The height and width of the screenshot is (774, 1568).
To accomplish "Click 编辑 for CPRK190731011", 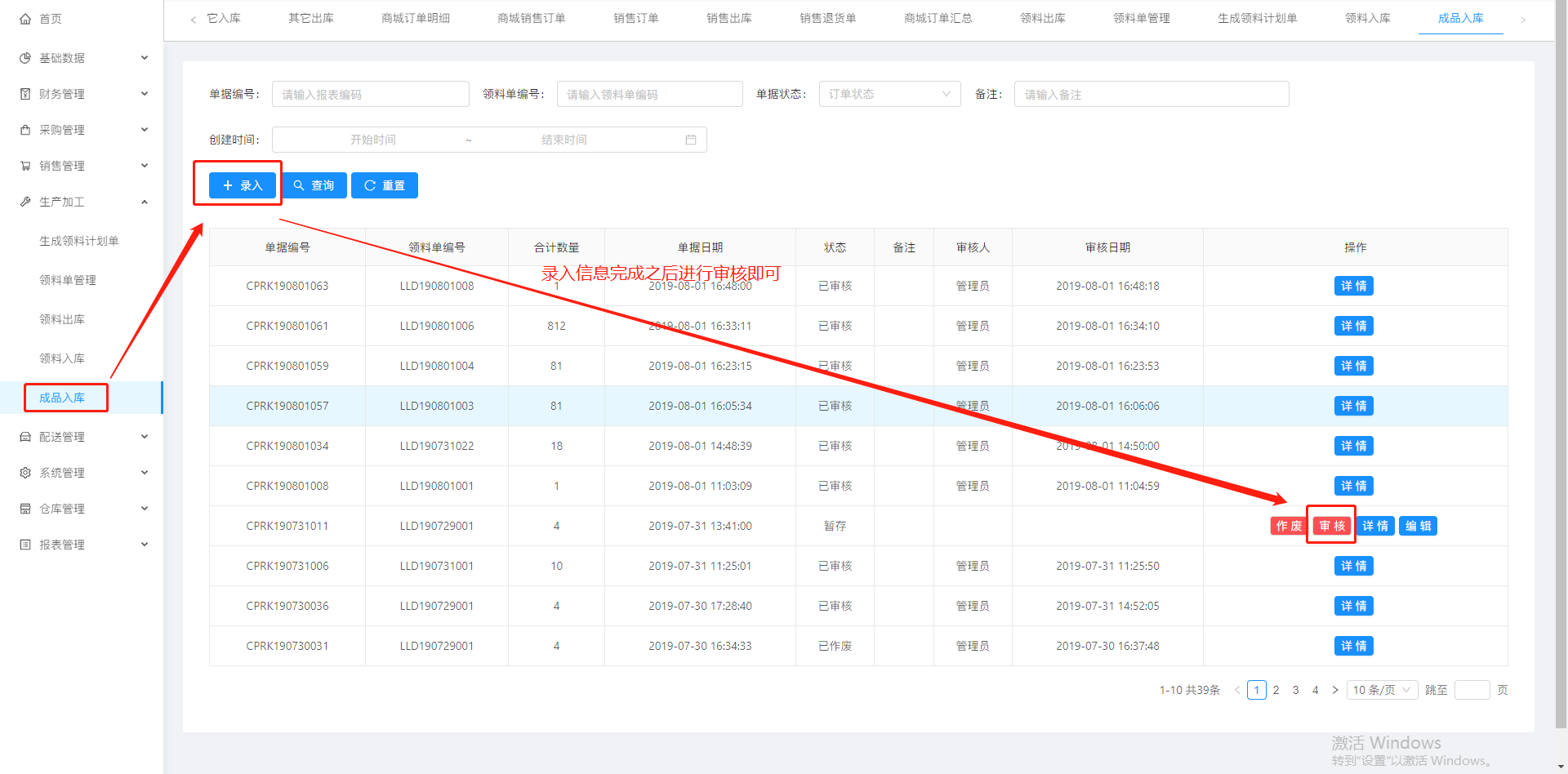I will (1419, 526).
